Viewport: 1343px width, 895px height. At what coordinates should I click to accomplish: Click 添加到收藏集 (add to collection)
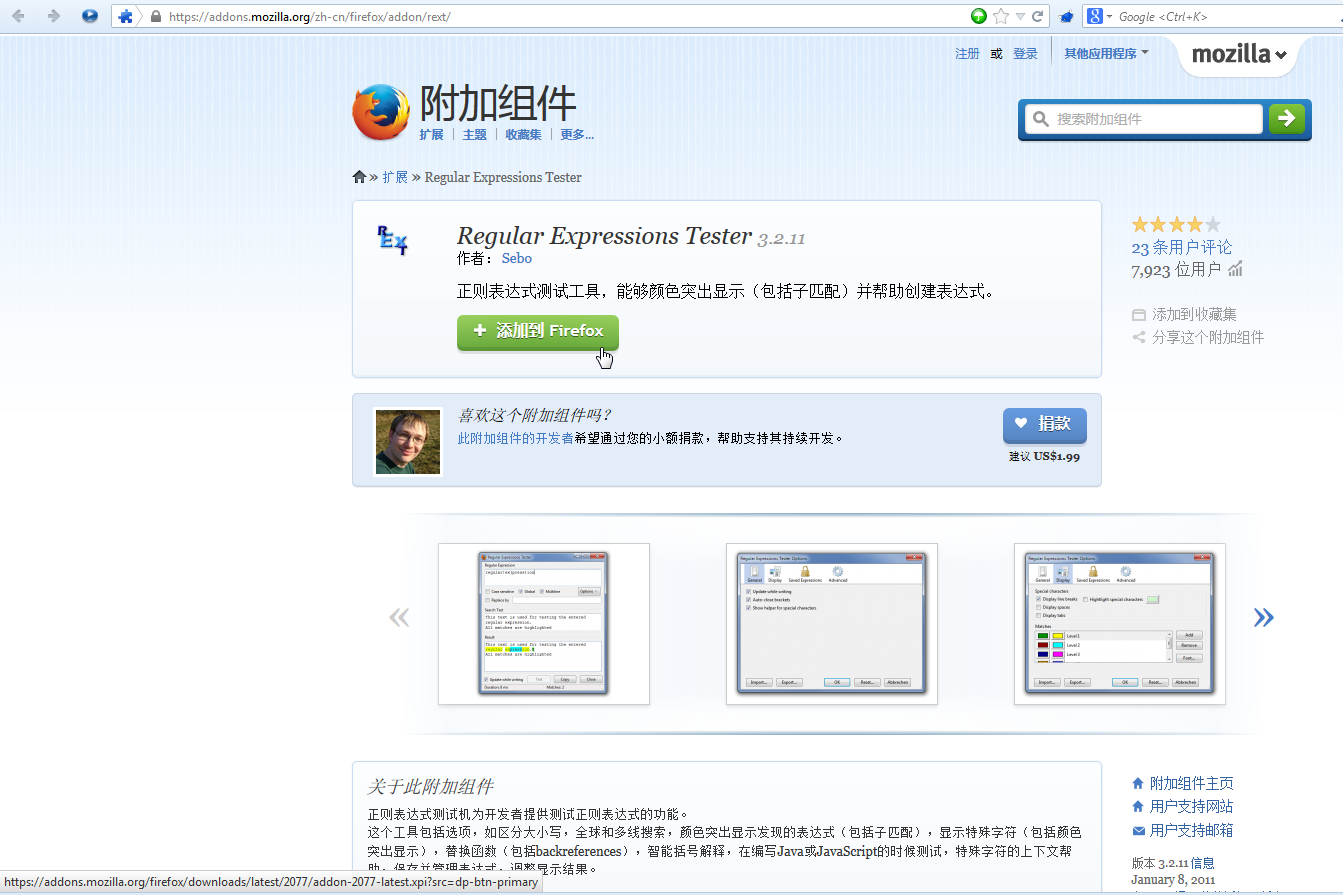click(1184, 314)
